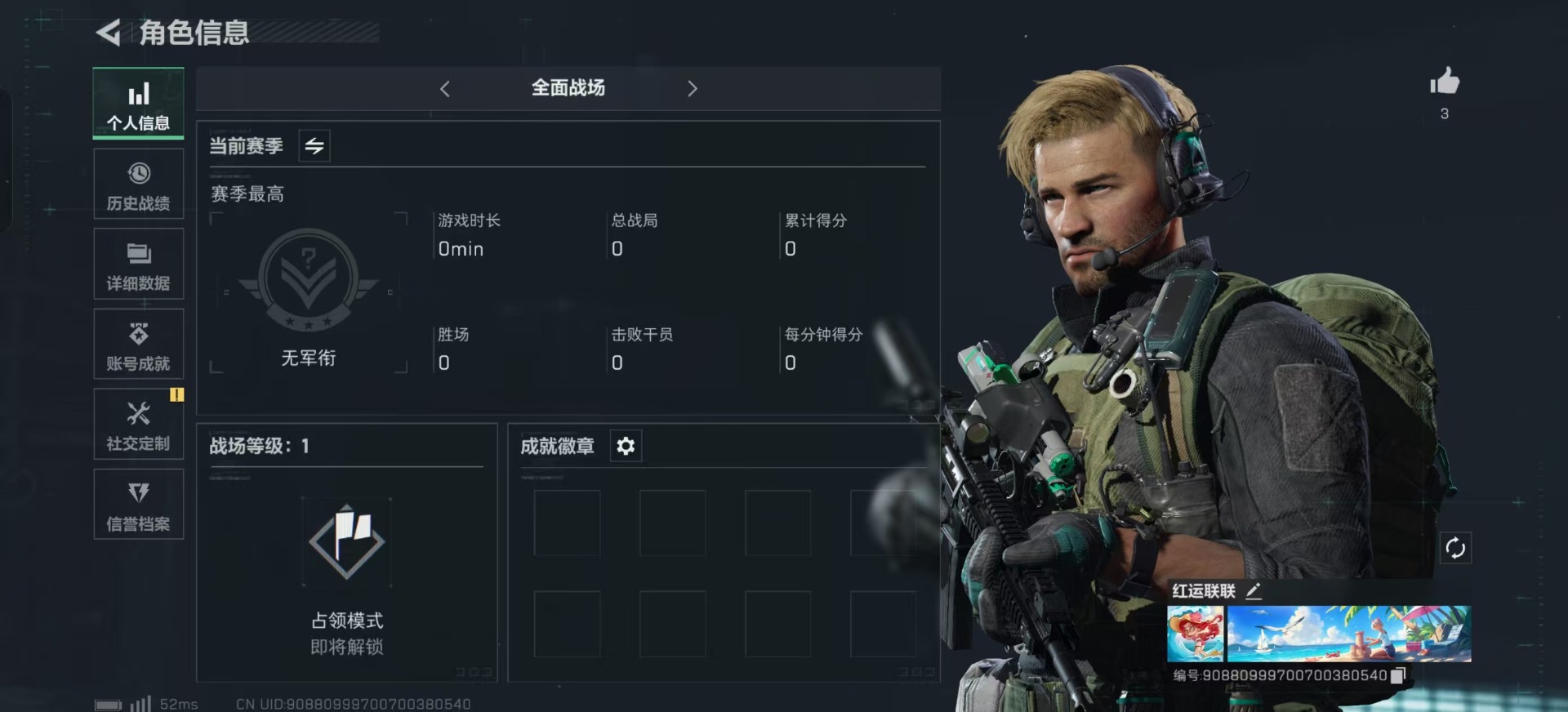Viewport: 1568px width, 712px height.
Task: Select the 社交定制 tab
Action: click(x=139, y=425)
